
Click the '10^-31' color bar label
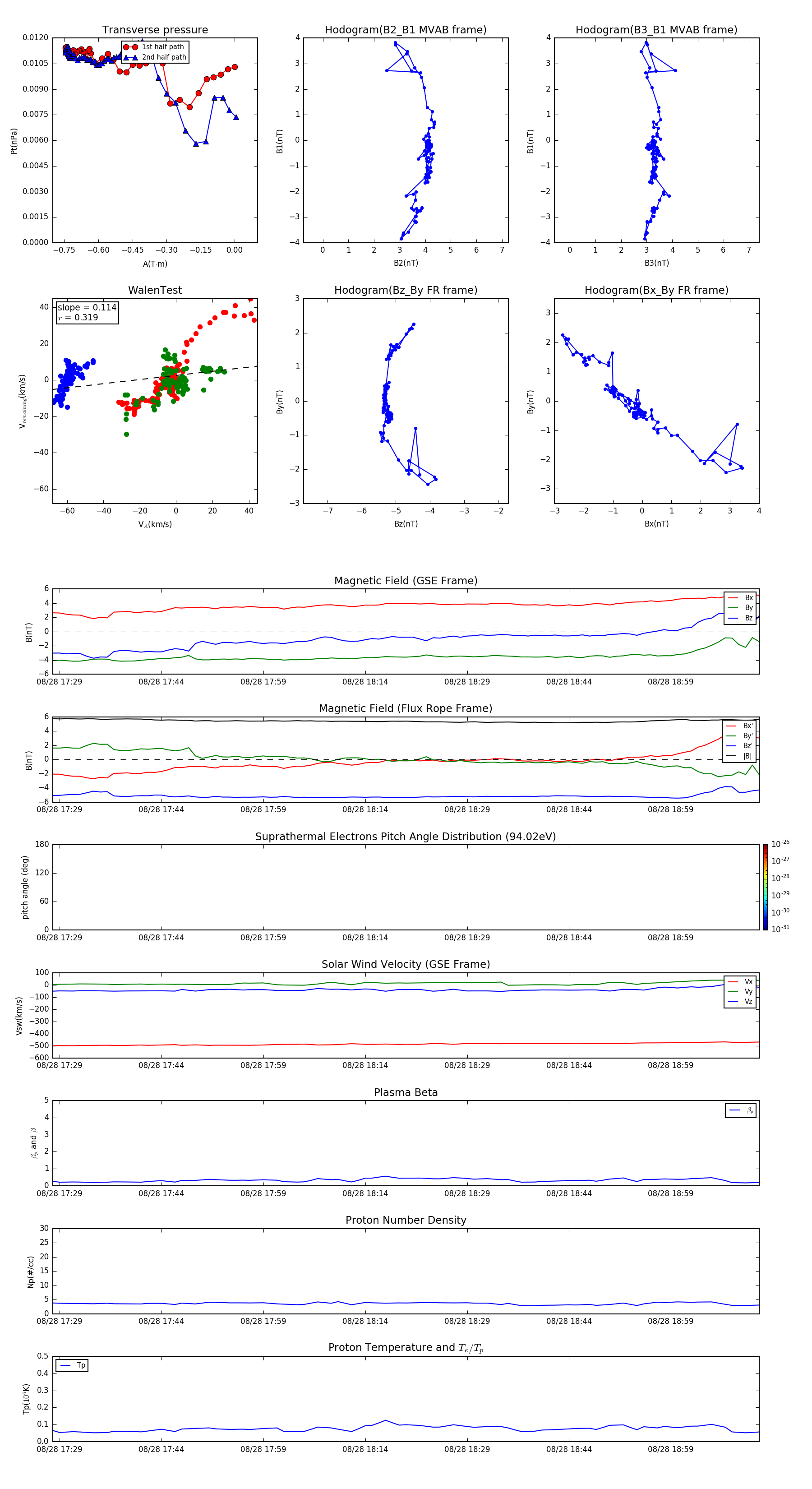(780, 929)
